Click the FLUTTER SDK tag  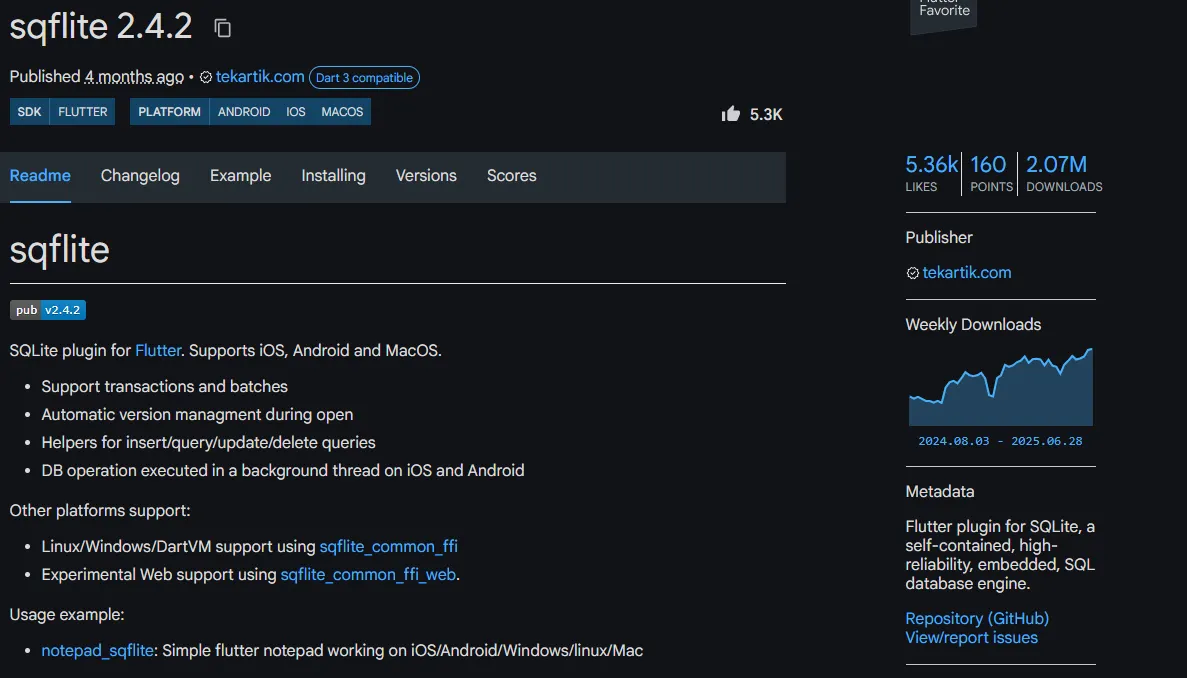pos(83,112)
